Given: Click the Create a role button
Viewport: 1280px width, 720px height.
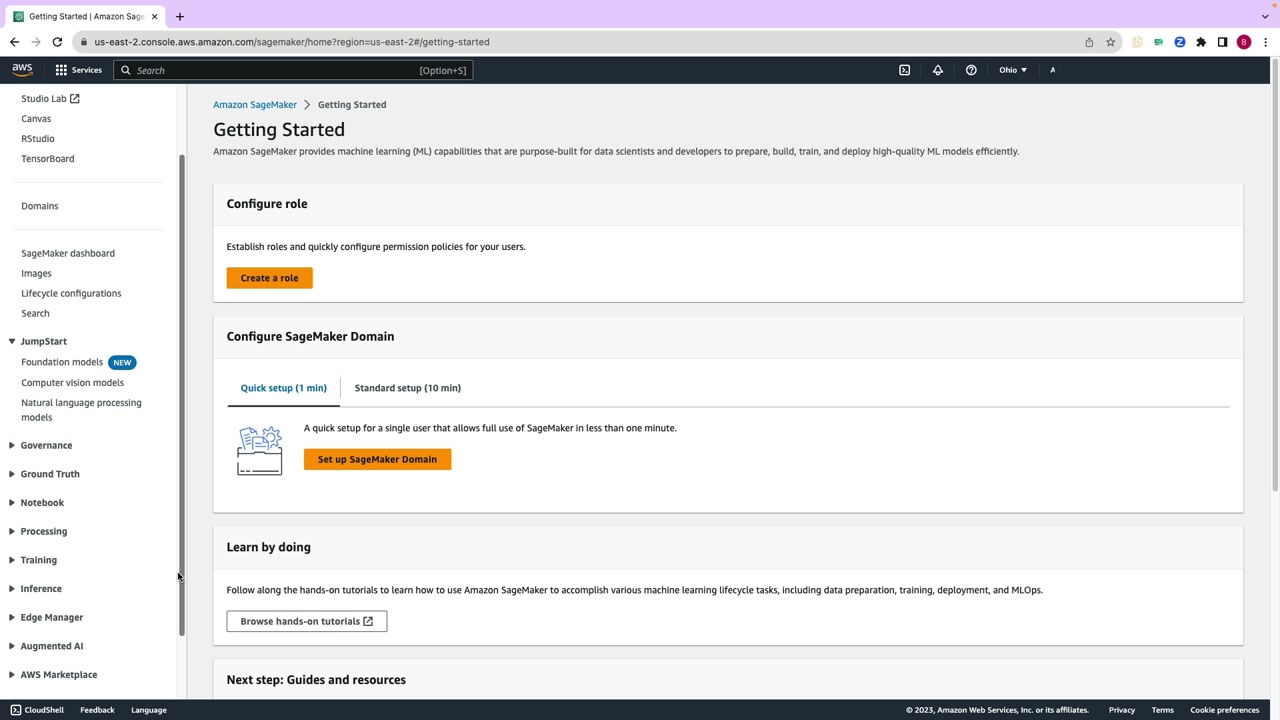Looking at the screenshot, I should (x=269, y=278).
